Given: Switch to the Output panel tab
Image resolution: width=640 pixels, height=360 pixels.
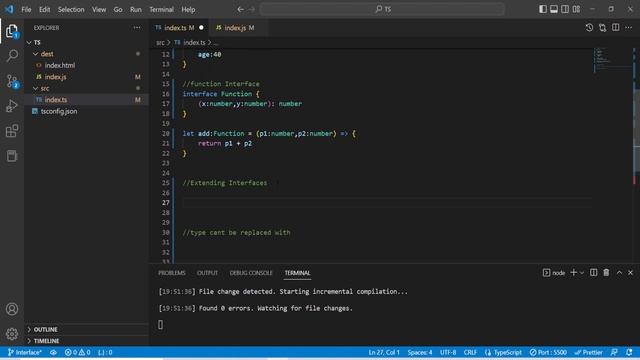Looking at the screenshot, I should point(207,273).
